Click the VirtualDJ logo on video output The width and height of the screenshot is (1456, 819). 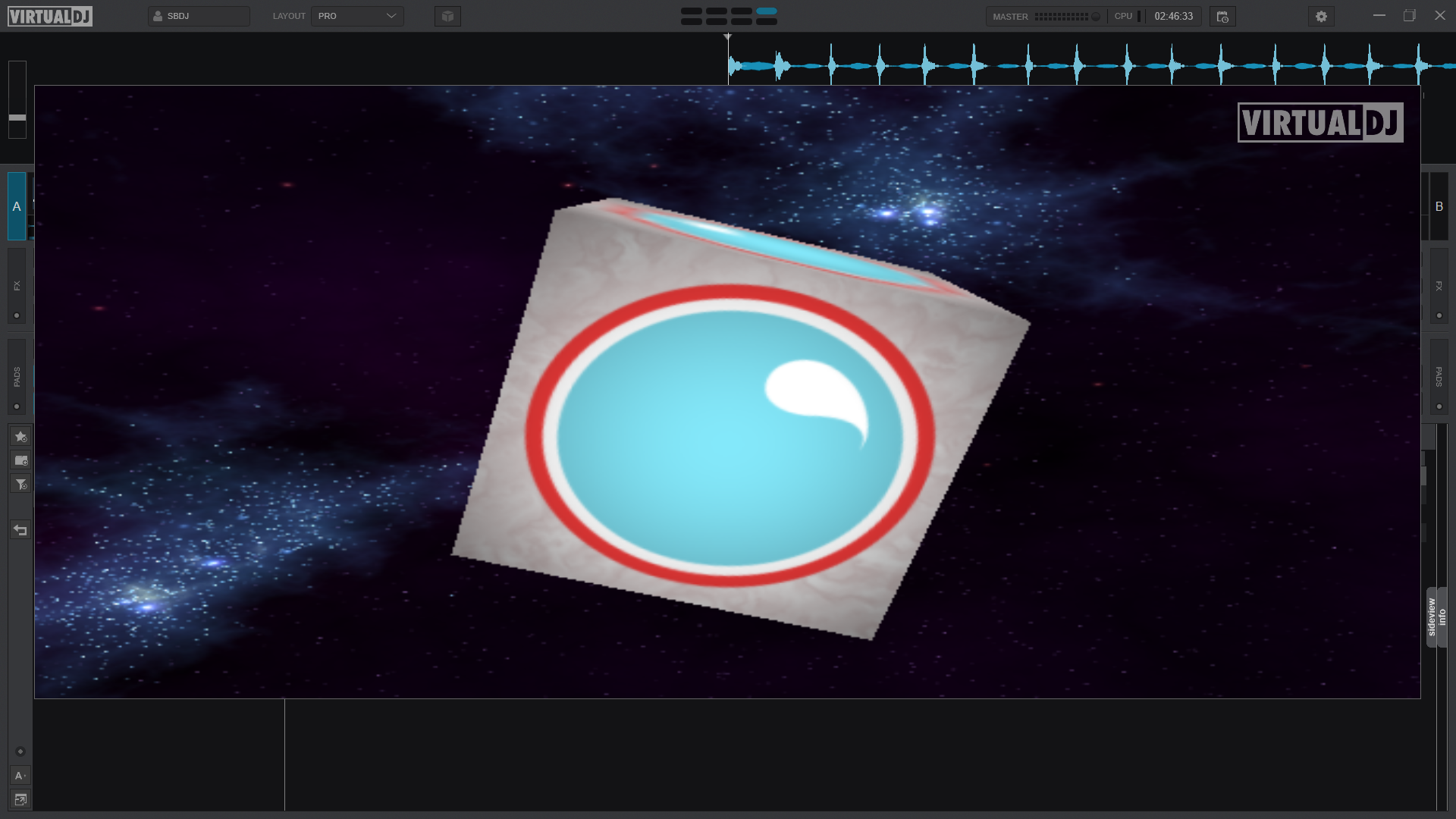(x=1320, y=122)
